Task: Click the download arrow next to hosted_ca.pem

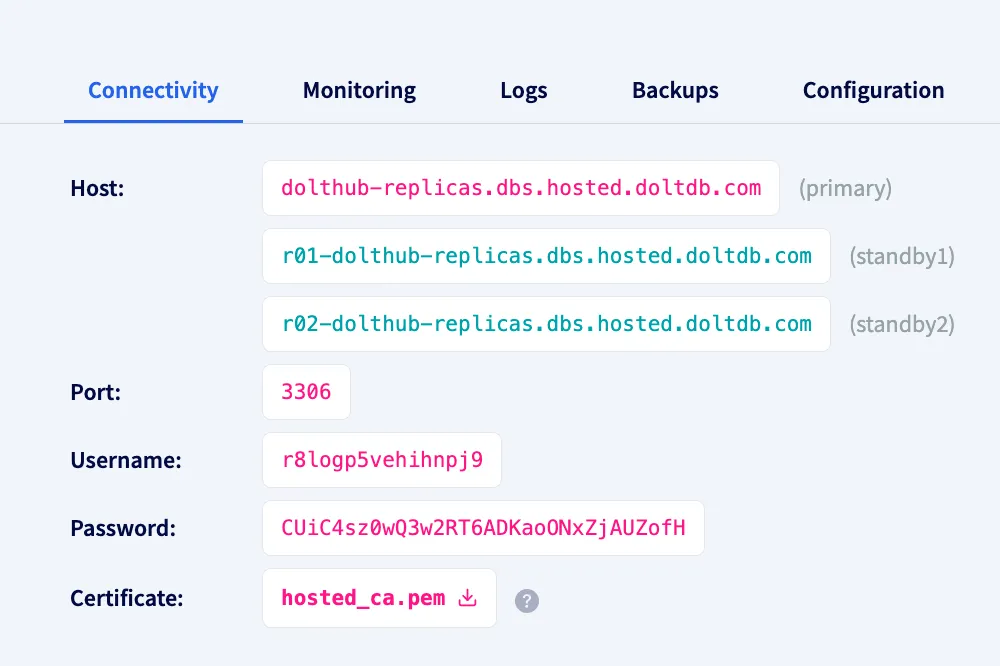Action: pos(466,597)
